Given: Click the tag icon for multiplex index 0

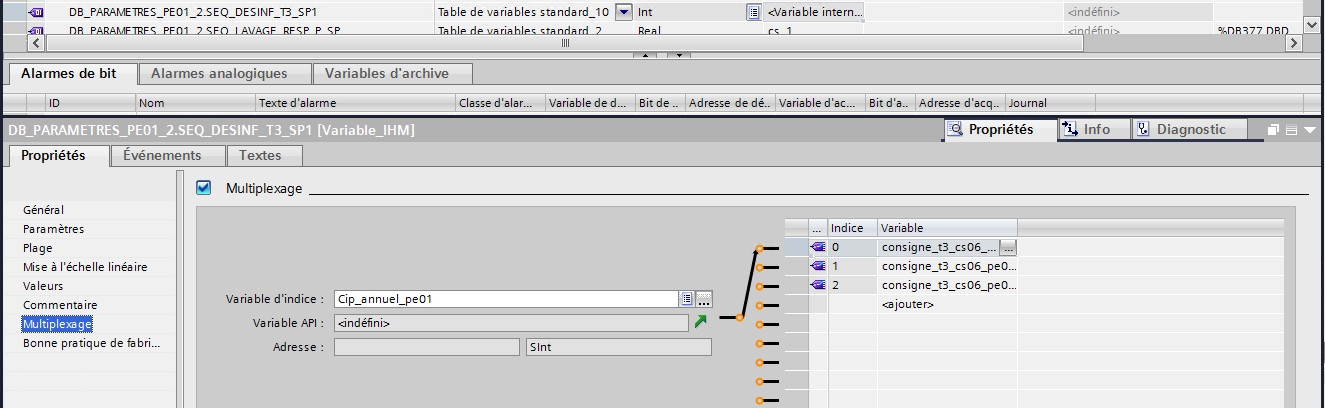Looking at the screenshot, I should point(817,247).
